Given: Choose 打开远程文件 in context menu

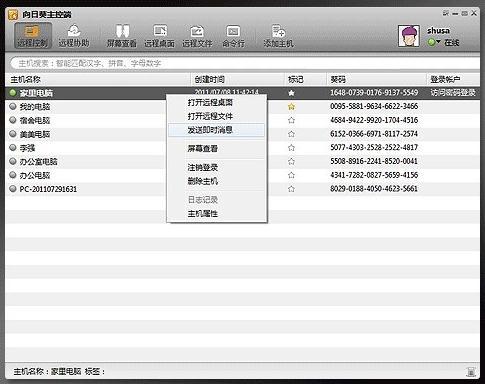Looking at the screenshot, I should pyautogui.click(x=216, y=116).
